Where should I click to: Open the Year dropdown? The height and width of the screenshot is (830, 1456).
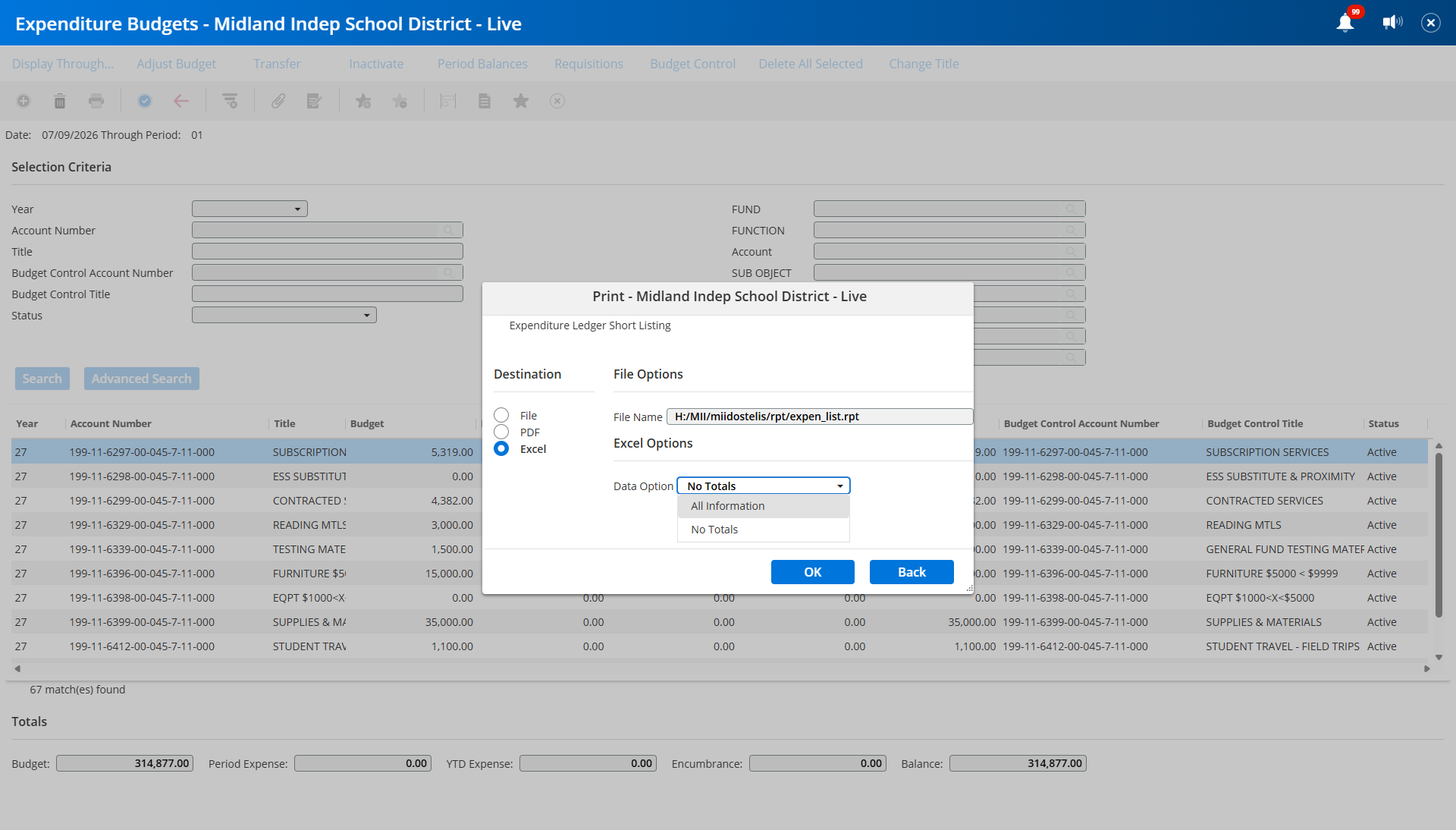[x=249, y=209]
